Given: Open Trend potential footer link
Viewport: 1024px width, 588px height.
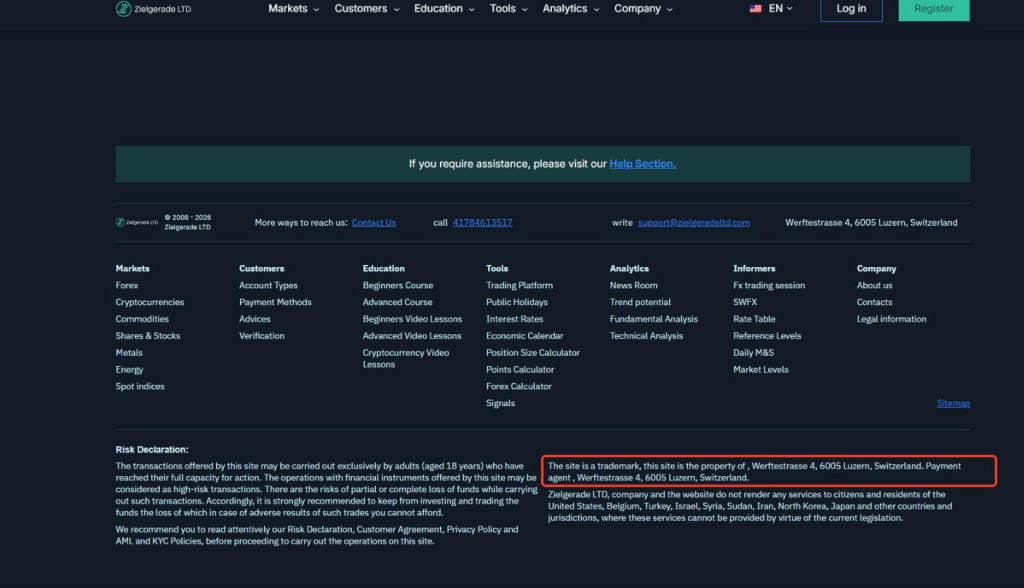Looking at the screenshot, I should pyautogui.click(x=640, y=302).
